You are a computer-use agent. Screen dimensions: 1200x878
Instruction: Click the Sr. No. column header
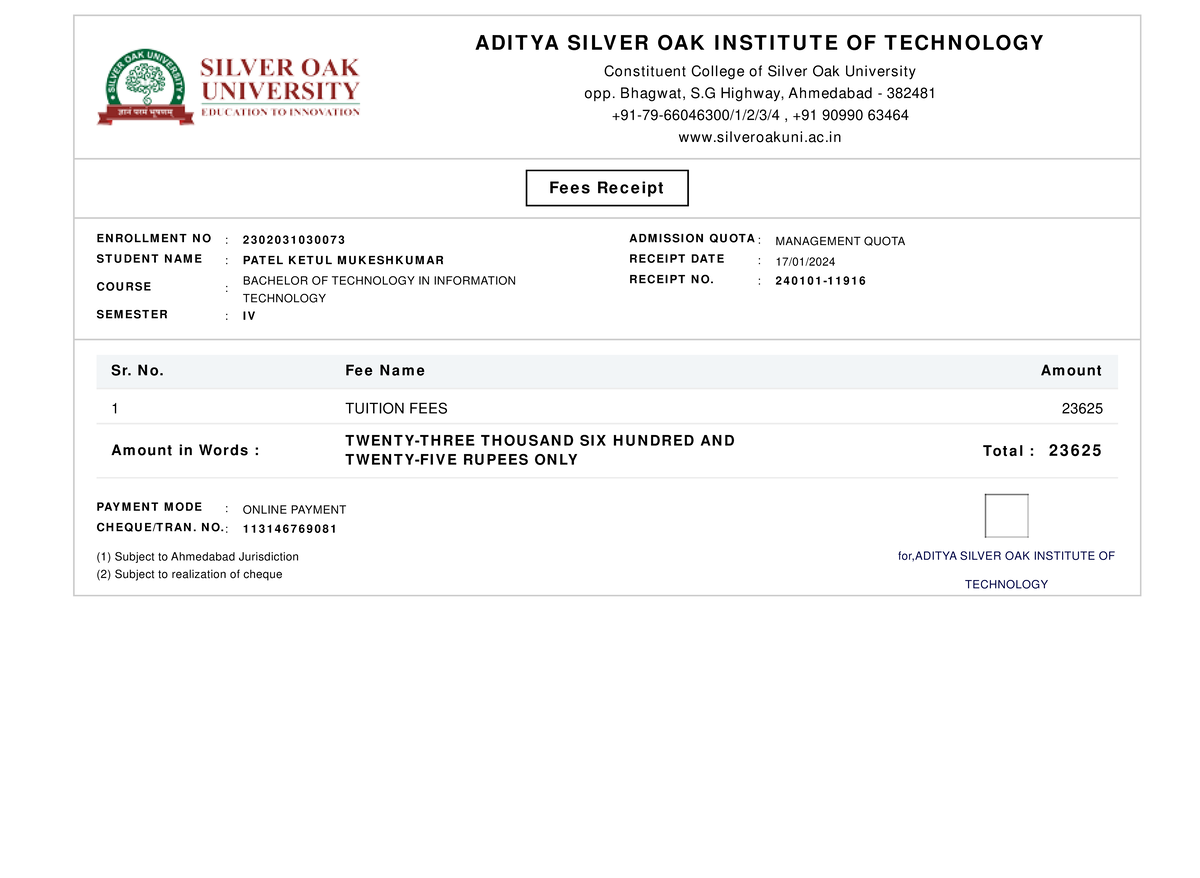click(x=137, y=370)
